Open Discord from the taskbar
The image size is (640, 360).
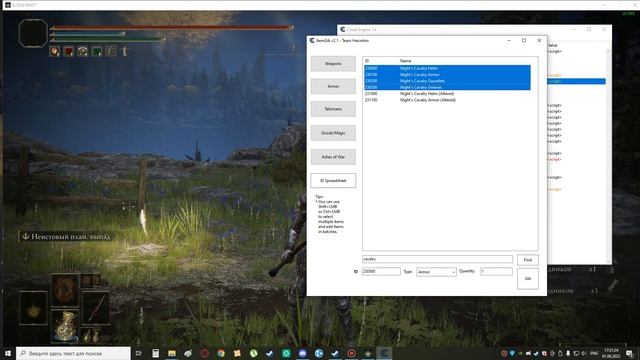point(302,353)
